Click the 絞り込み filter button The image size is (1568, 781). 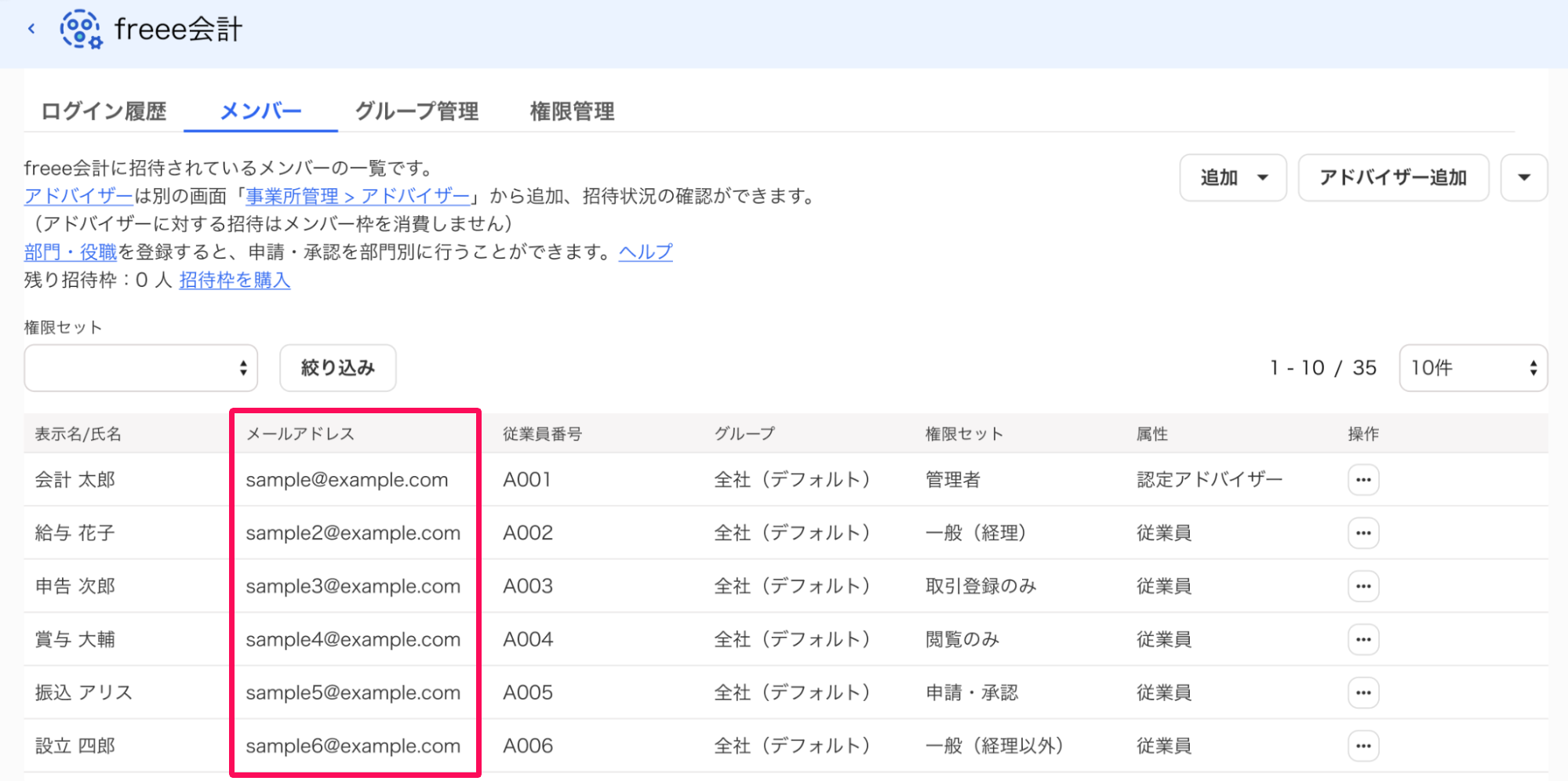(338, 368)
